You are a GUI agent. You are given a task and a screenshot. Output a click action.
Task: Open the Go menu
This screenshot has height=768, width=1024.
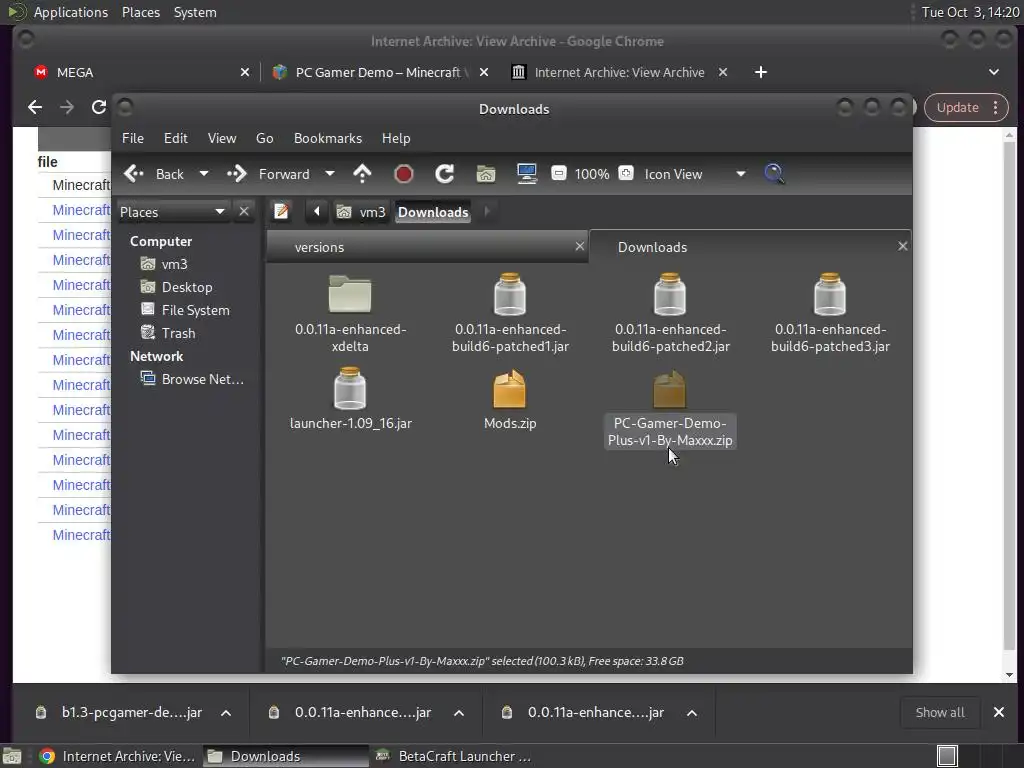point(264,138)
